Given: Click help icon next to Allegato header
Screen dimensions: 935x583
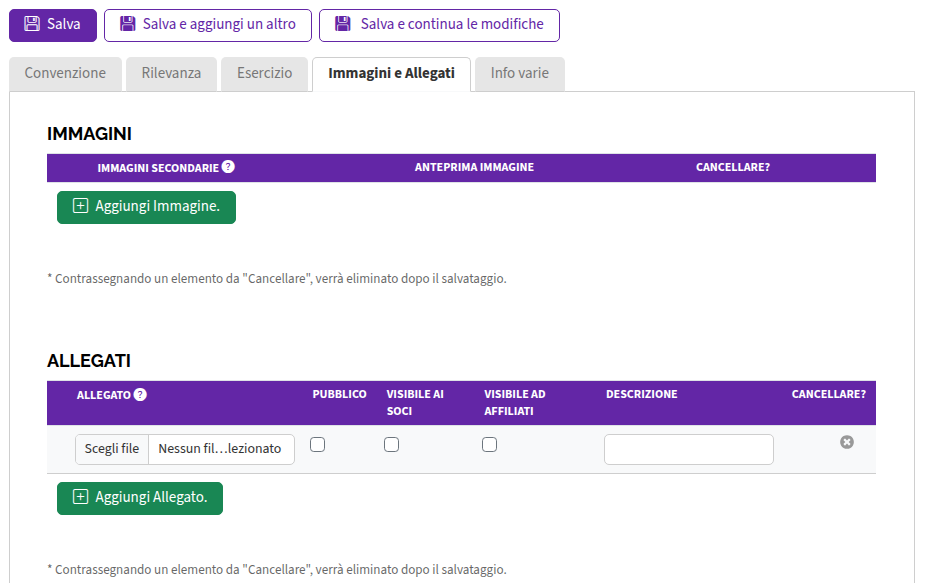Looking at the screenshot, I should pyautogui.click(x=140, y=395).
